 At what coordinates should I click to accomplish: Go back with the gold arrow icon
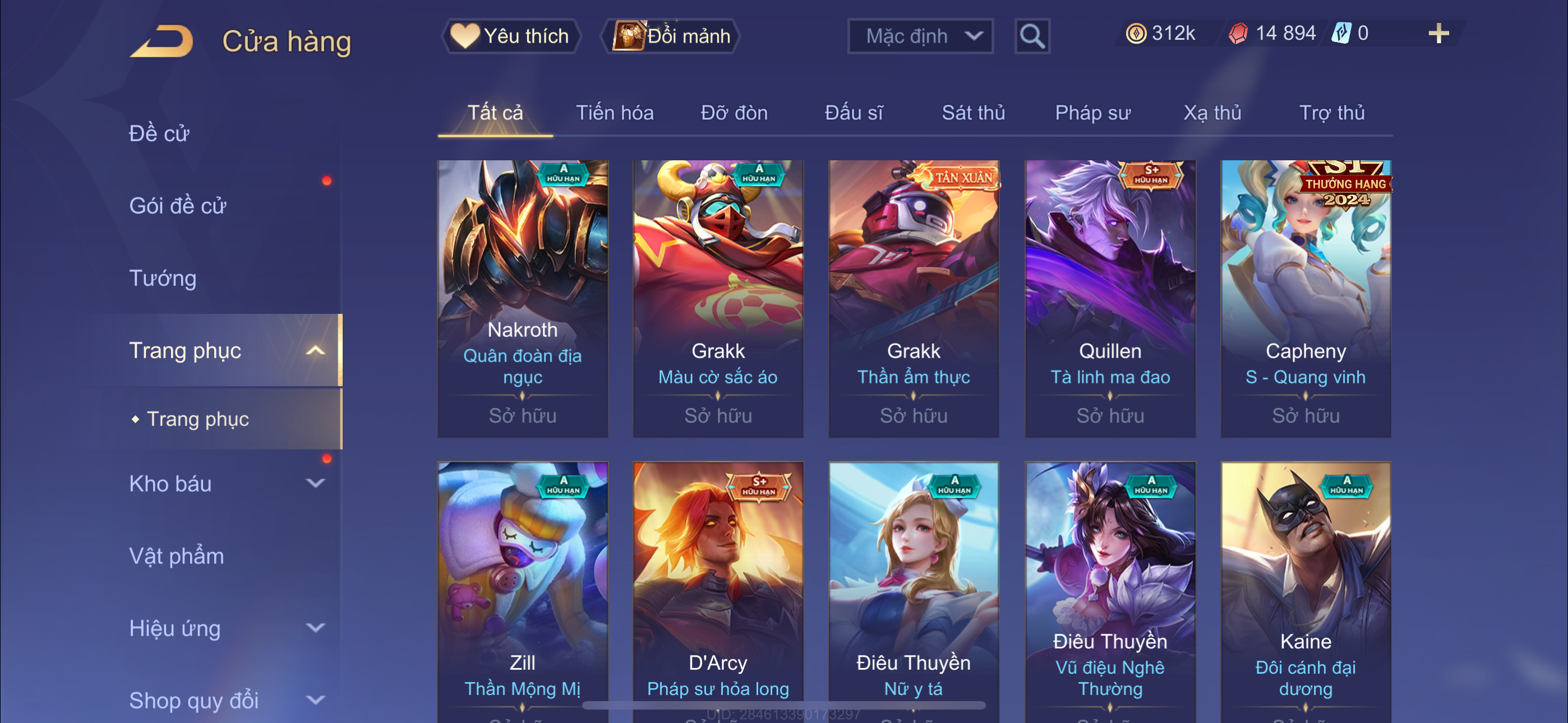162,41
